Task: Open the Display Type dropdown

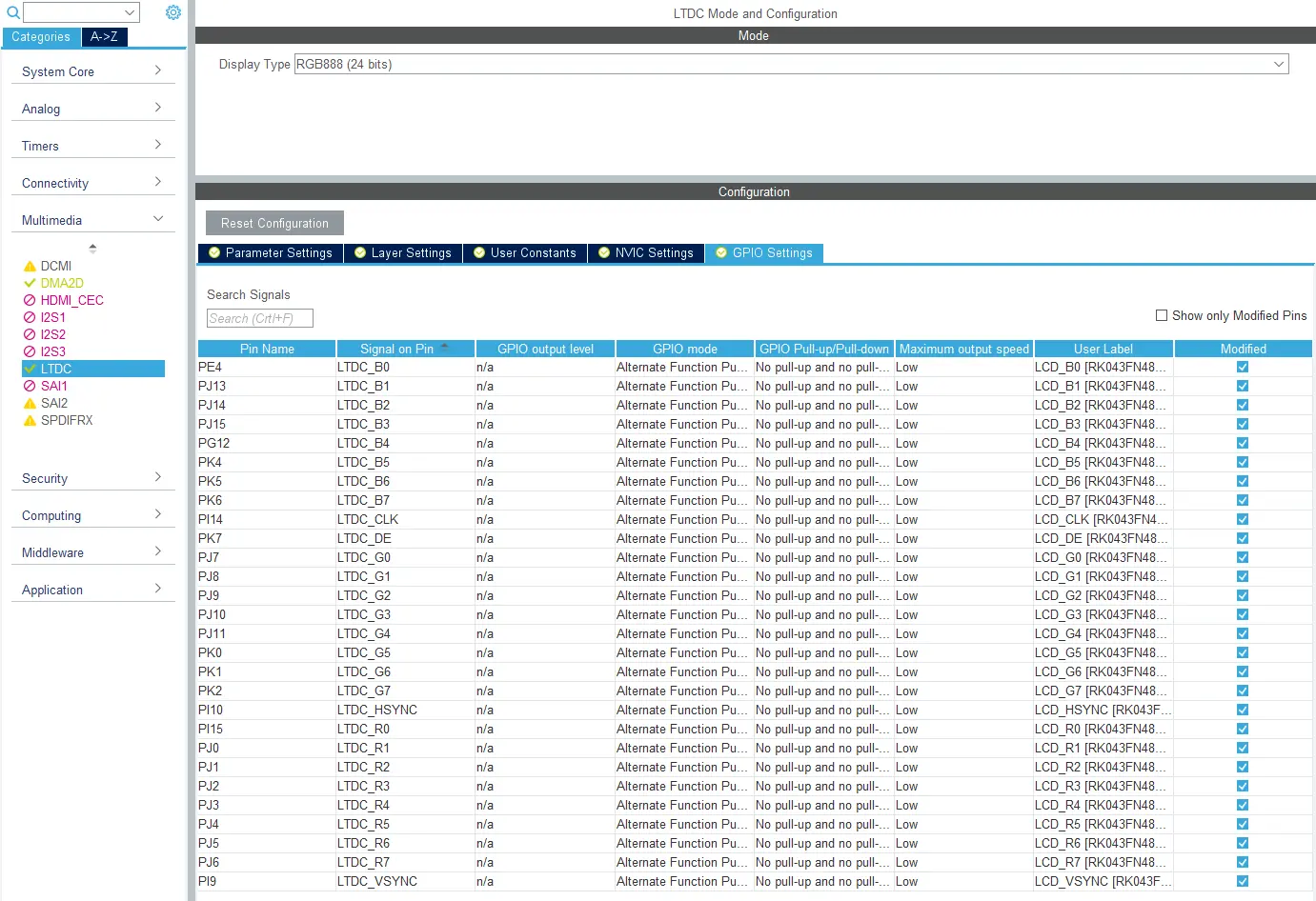Action: [x=791, y=64]
